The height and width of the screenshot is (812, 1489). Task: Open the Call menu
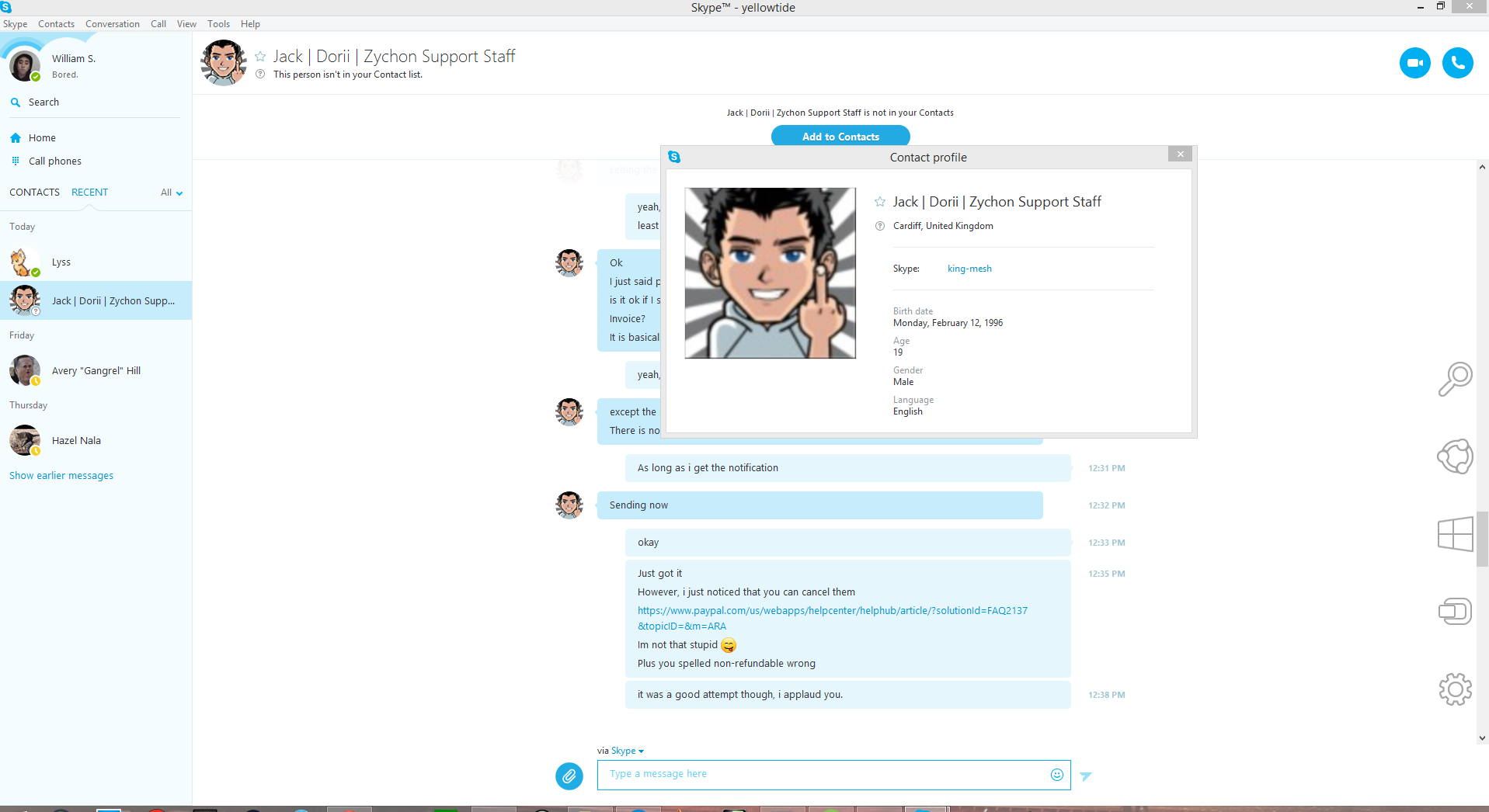[x=158, y=24]
